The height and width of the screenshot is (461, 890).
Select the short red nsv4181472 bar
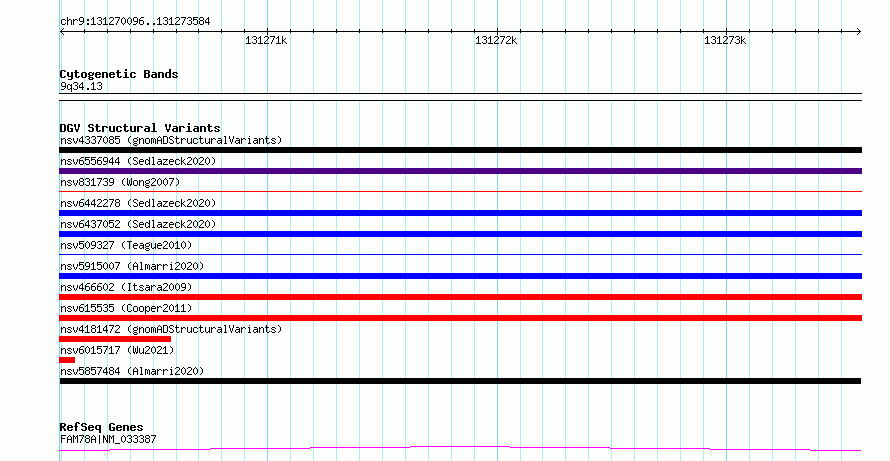click(x=115, y=339)
